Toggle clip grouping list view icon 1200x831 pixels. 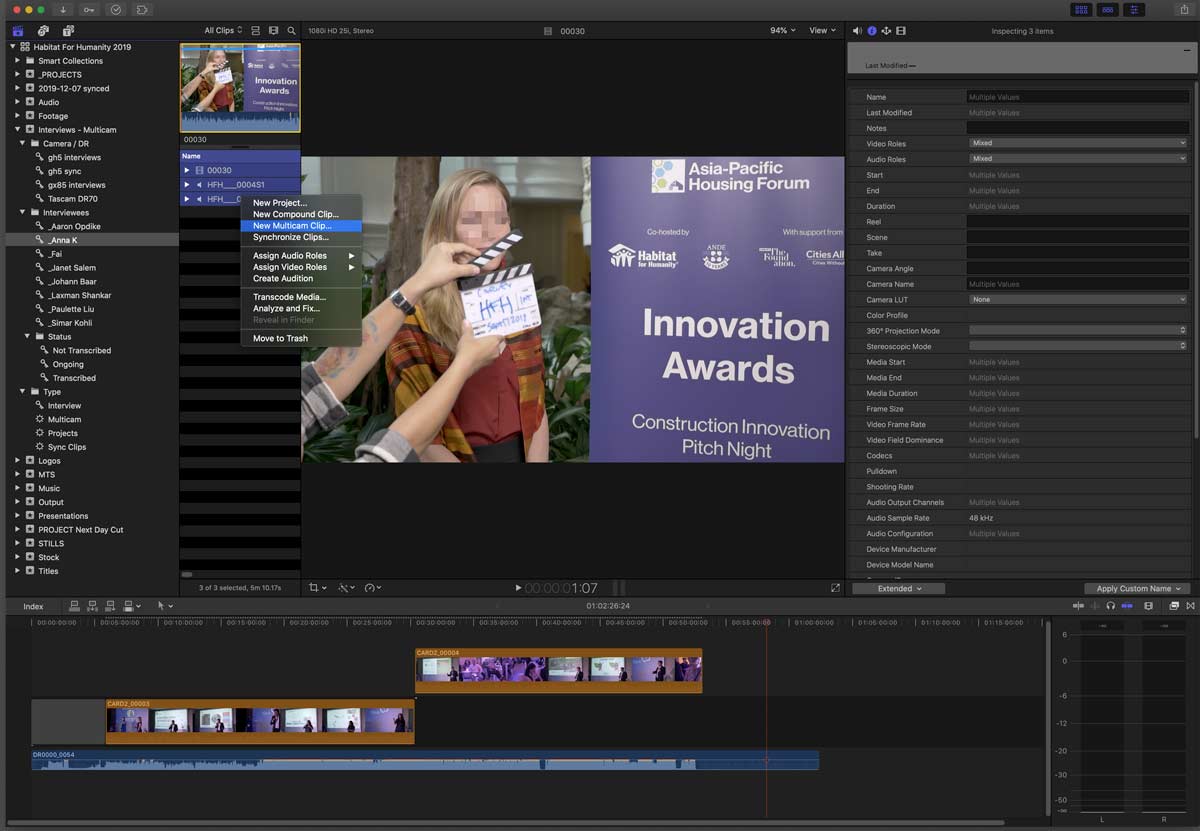click(x=256, y=31)
